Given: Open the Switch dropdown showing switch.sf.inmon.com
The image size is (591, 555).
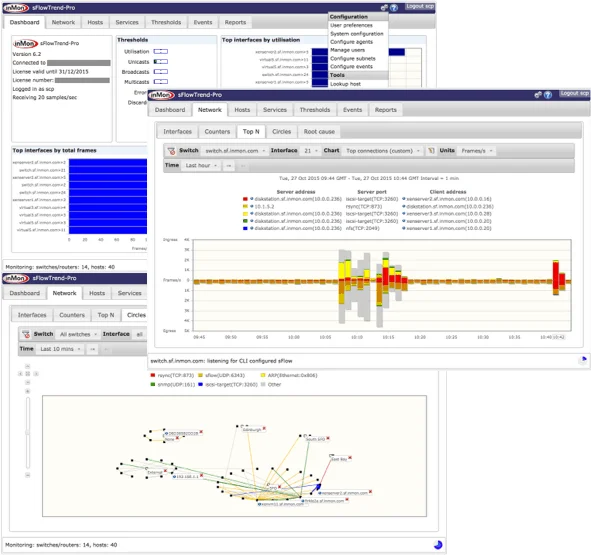Looking at the screenshot, I should (234, 151).
